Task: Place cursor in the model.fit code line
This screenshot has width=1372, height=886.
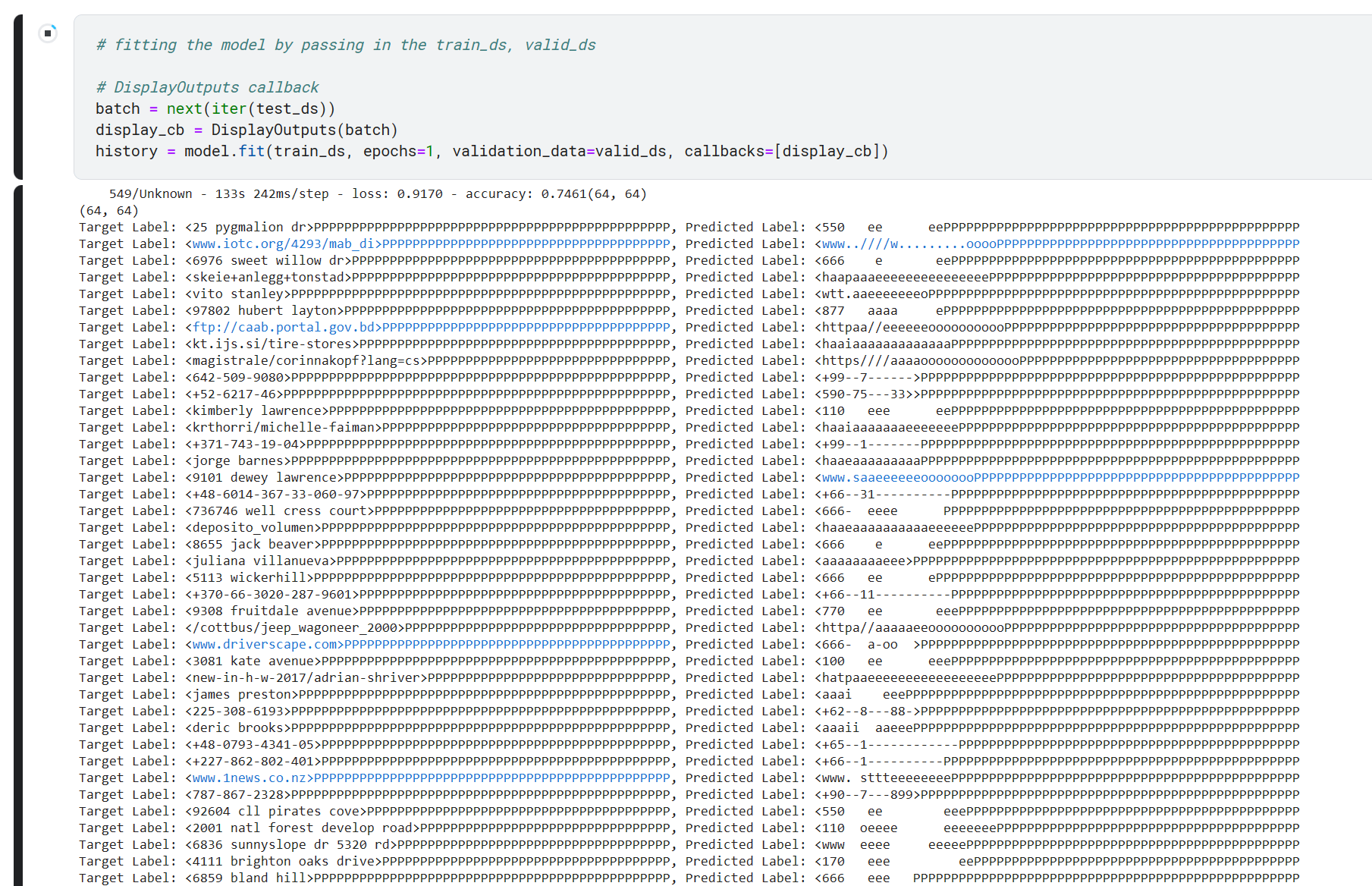Action: coord(491,151)
